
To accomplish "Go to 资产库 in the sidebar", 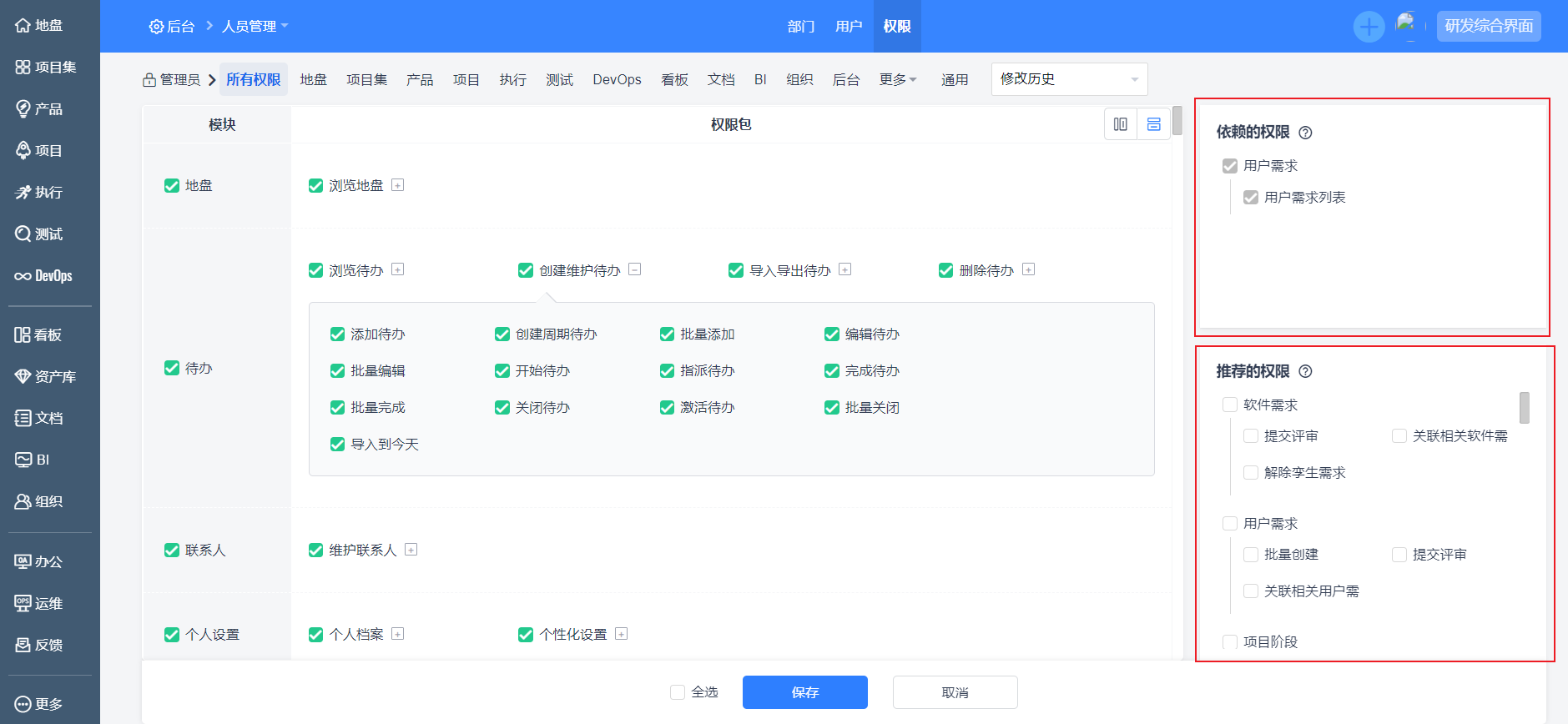I will tap(45, 377).
